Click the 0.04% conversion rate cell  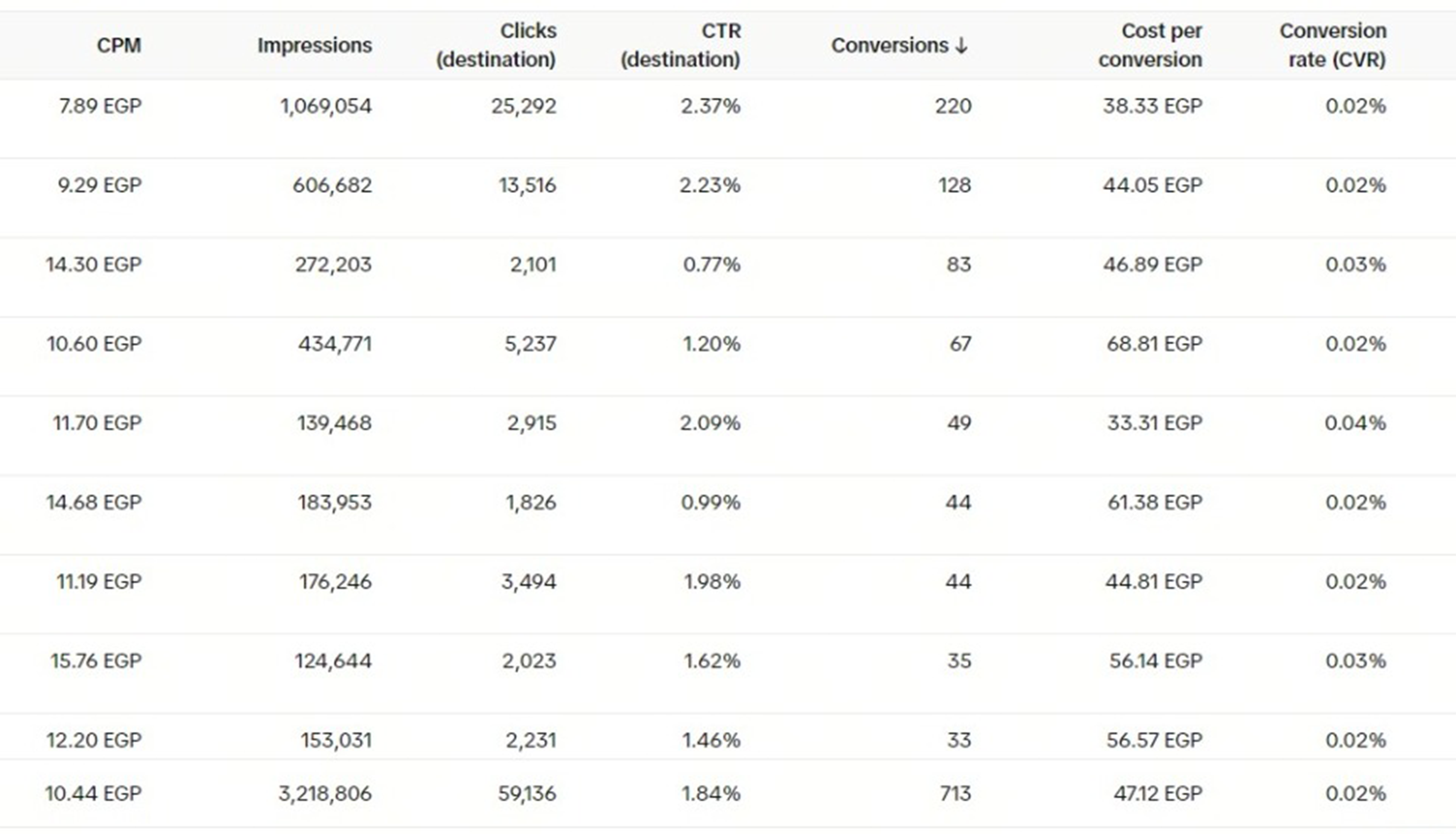click(1355, 423)
